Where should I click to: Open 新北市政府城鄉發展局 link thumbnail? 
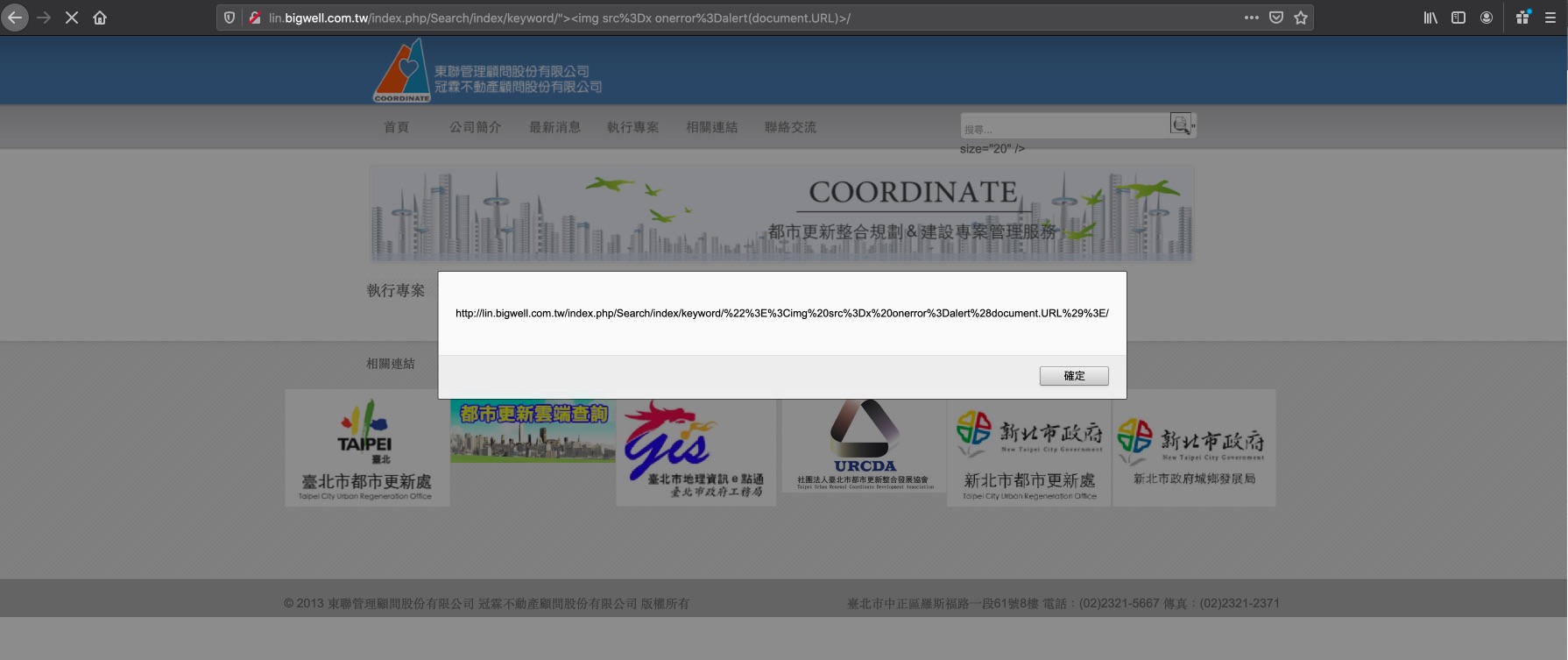tap(1194, 448)
